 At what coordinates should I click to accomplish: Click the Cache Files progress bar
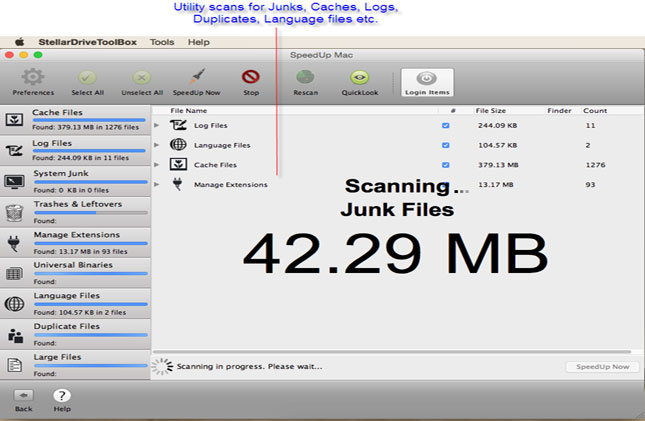click(x=89, y=120)
